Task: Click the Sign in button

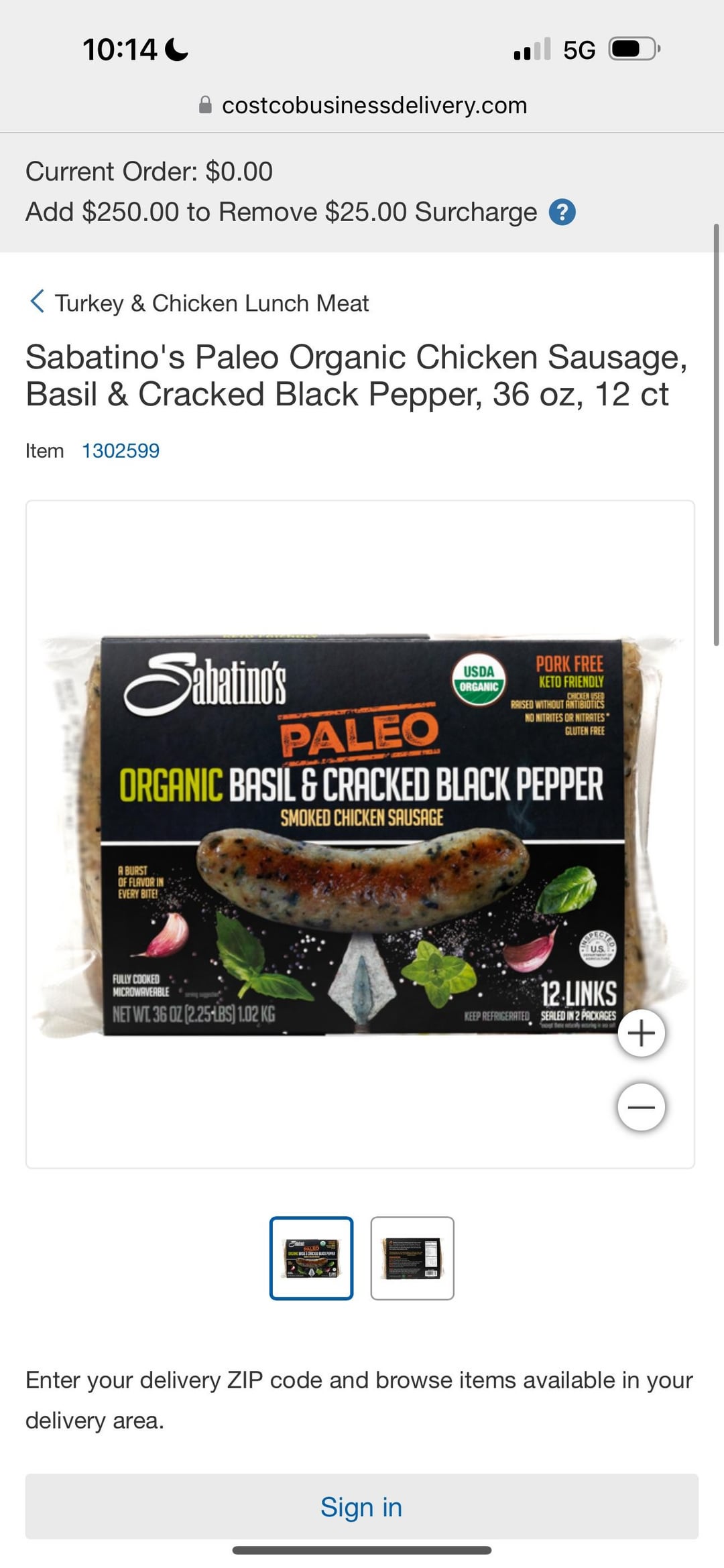Action: pos(361,1506)
